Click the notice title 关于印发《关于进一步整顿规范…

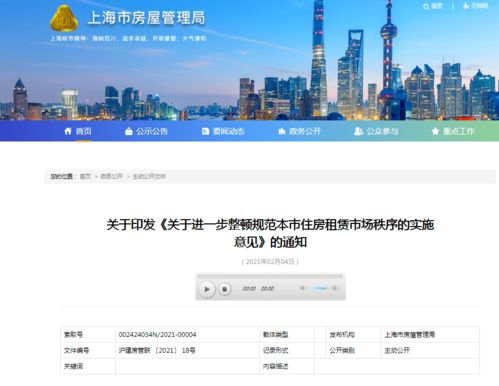pos(270,233)
